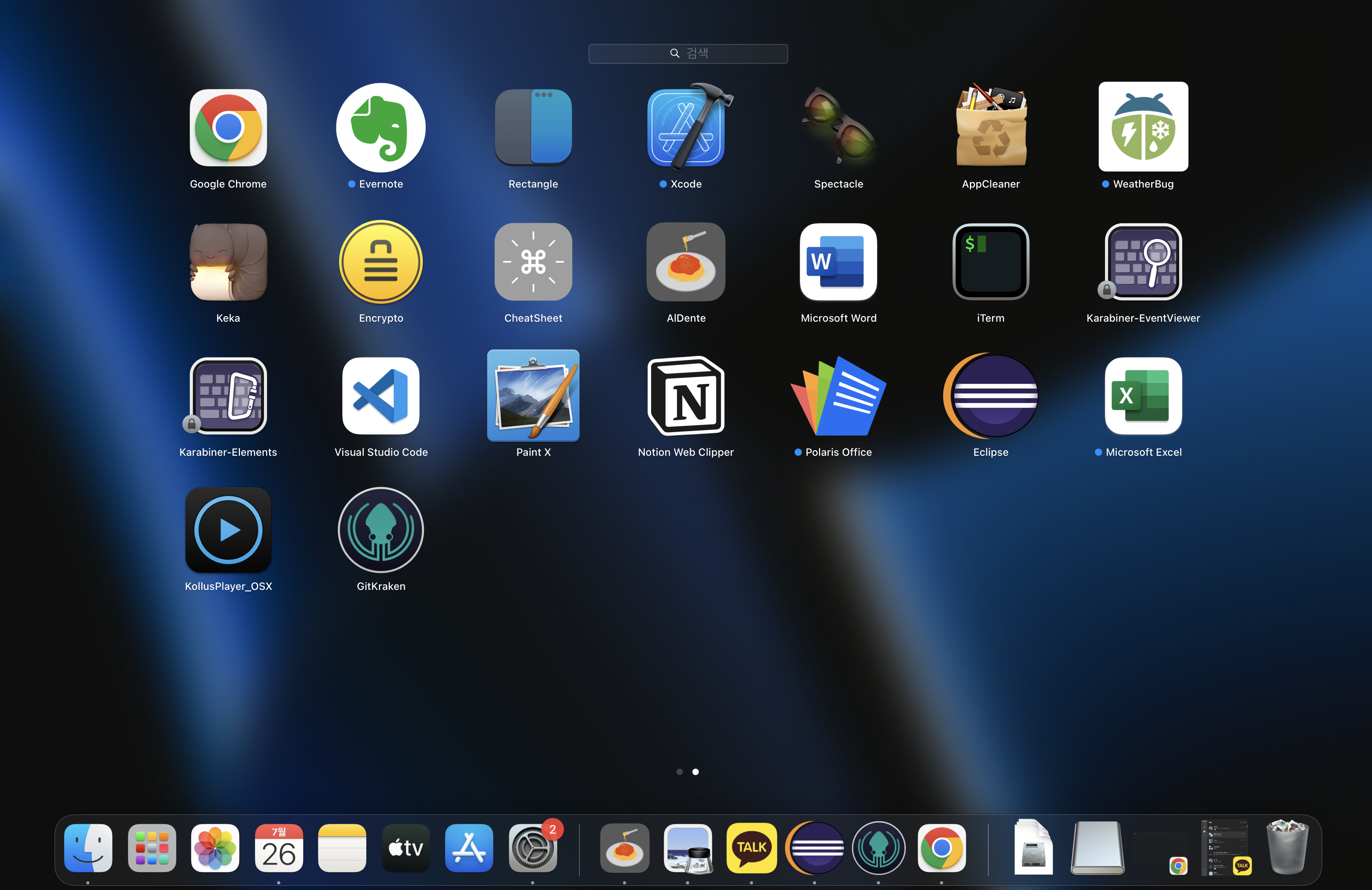Open GitKraken from Launchpad grid
The image size is (1372, 890).
click(381, 530)
